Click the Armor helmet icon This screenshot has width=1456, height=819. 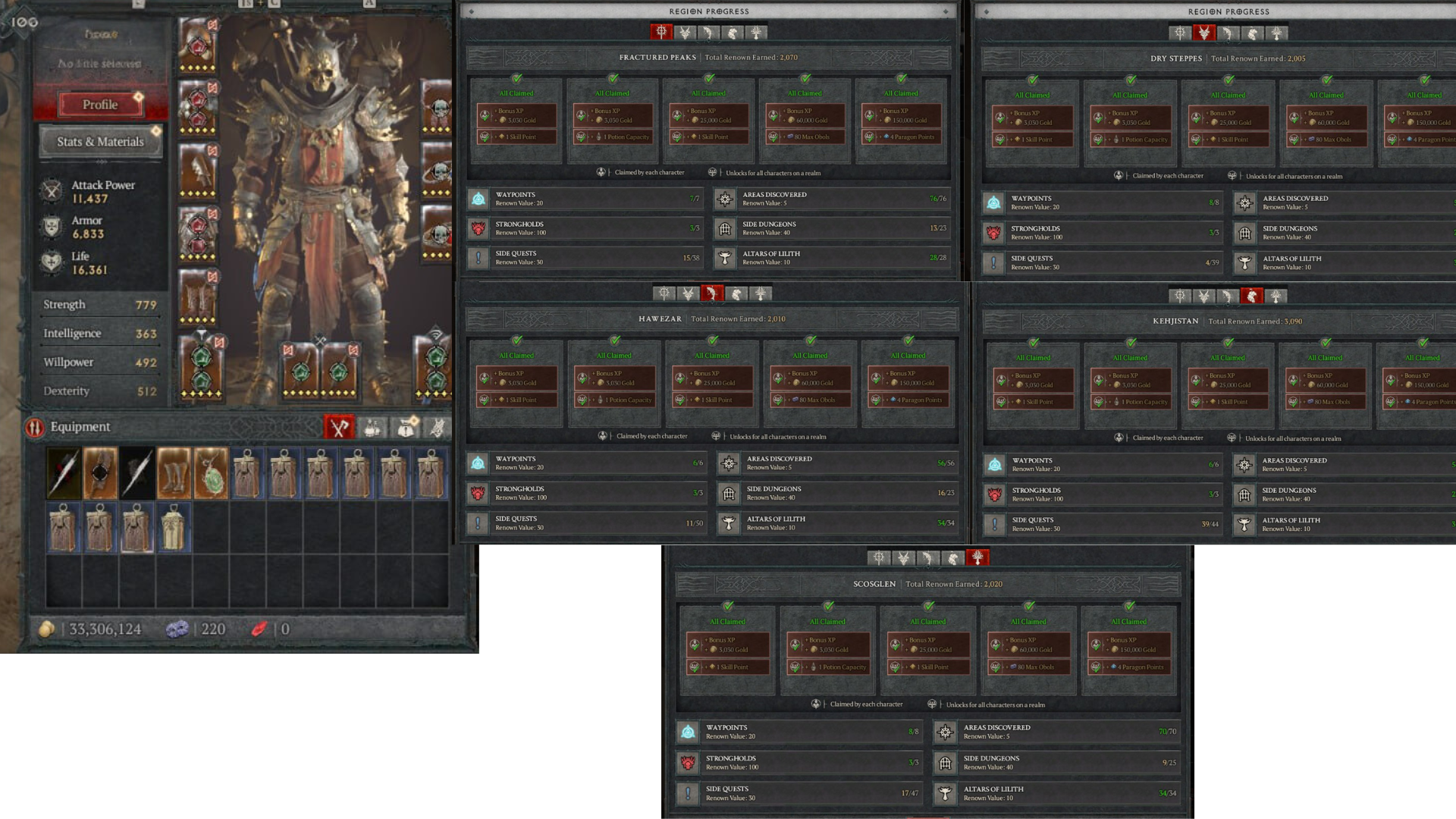52,227
